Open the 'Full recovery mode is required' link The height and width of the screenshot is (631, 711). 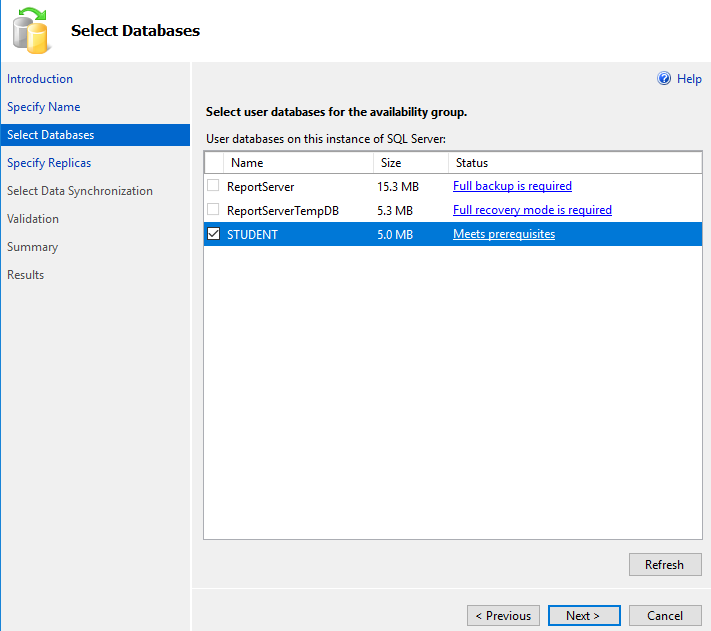(x=532, y=210)
